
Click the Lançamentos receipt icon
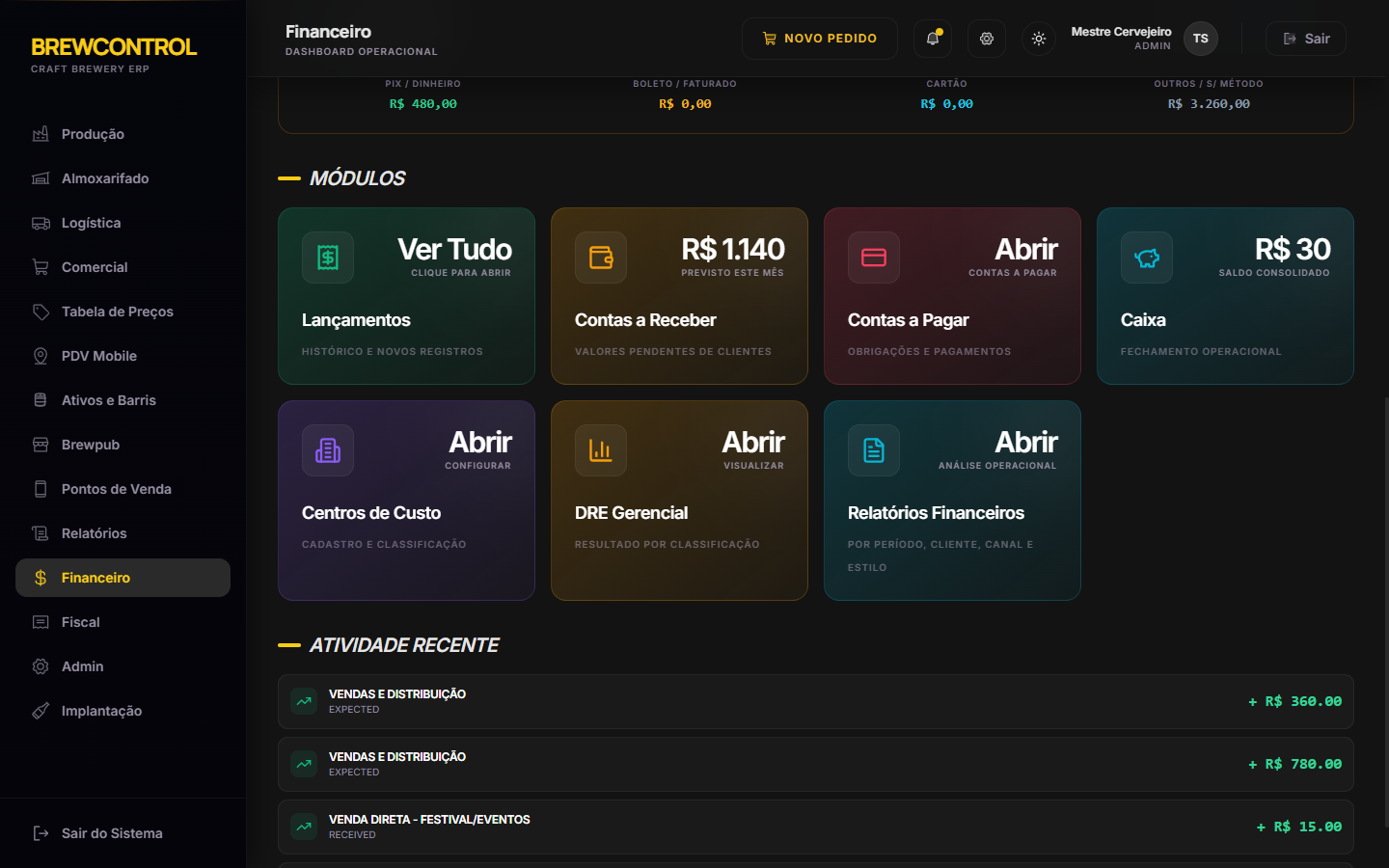pyautogui.click(x=328, y=258)
